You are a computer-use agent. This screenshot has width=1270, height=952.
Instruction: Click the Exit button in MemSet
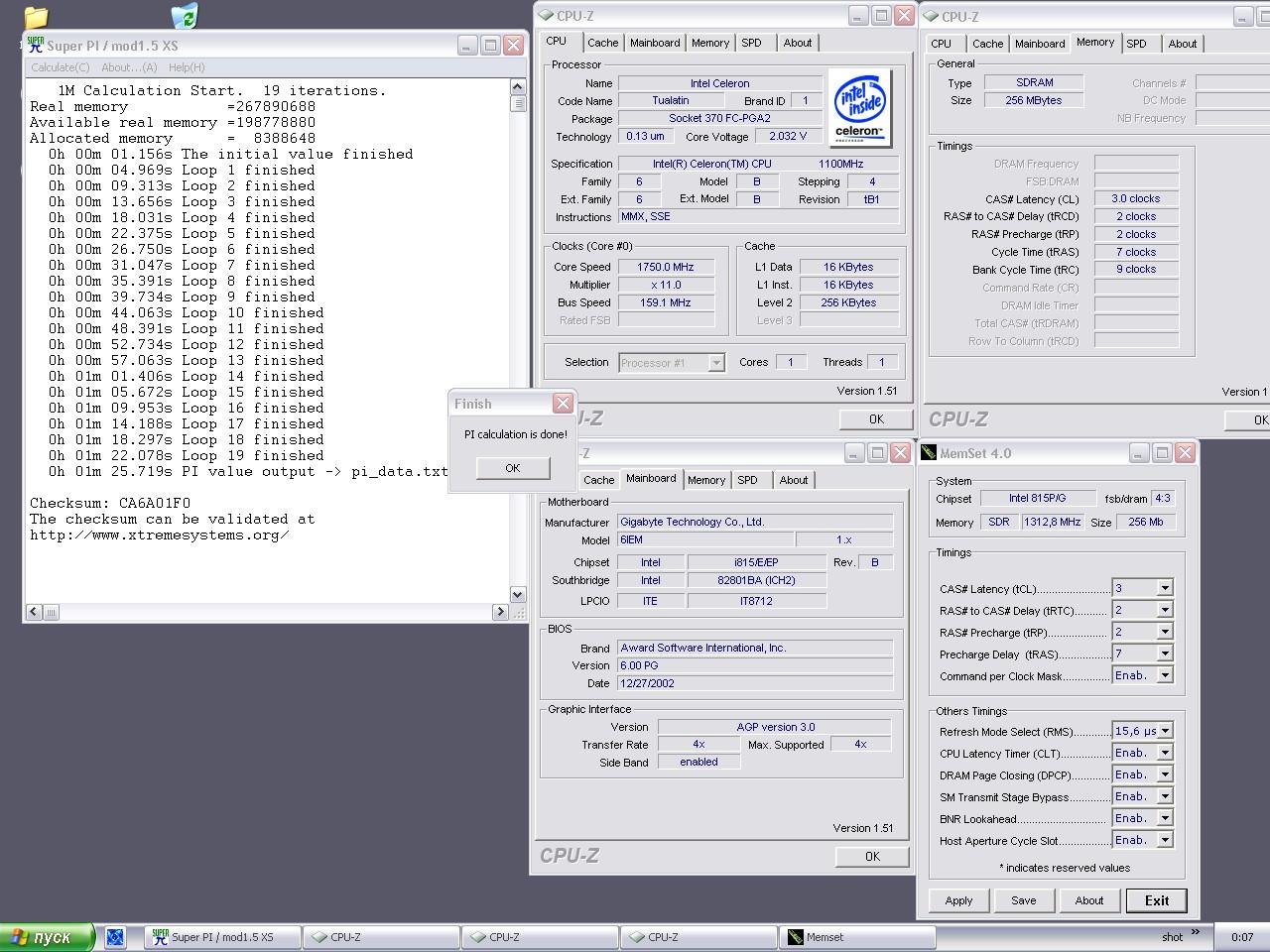tap(1157, 900)
